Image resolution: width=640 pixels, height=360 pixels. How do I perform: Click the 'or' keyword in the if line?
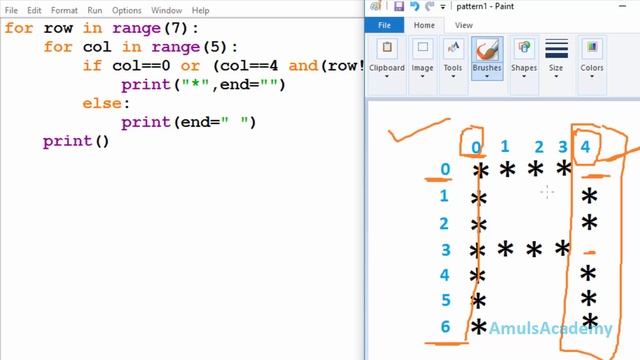(x=190, y=66)
